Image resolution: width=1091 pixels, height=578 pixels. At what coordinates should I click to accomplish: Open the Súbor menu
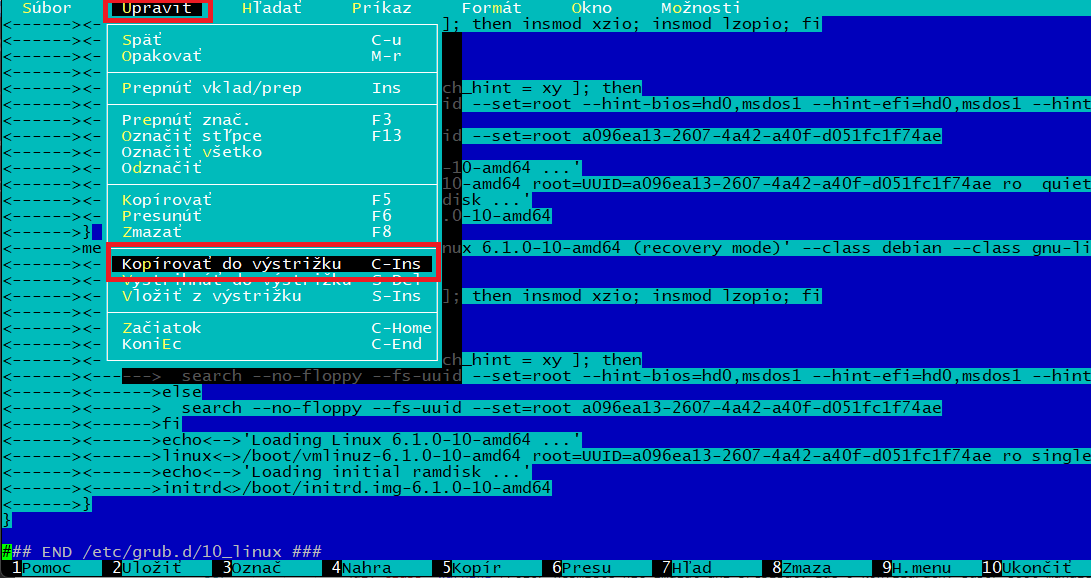[x=46, y=8]
